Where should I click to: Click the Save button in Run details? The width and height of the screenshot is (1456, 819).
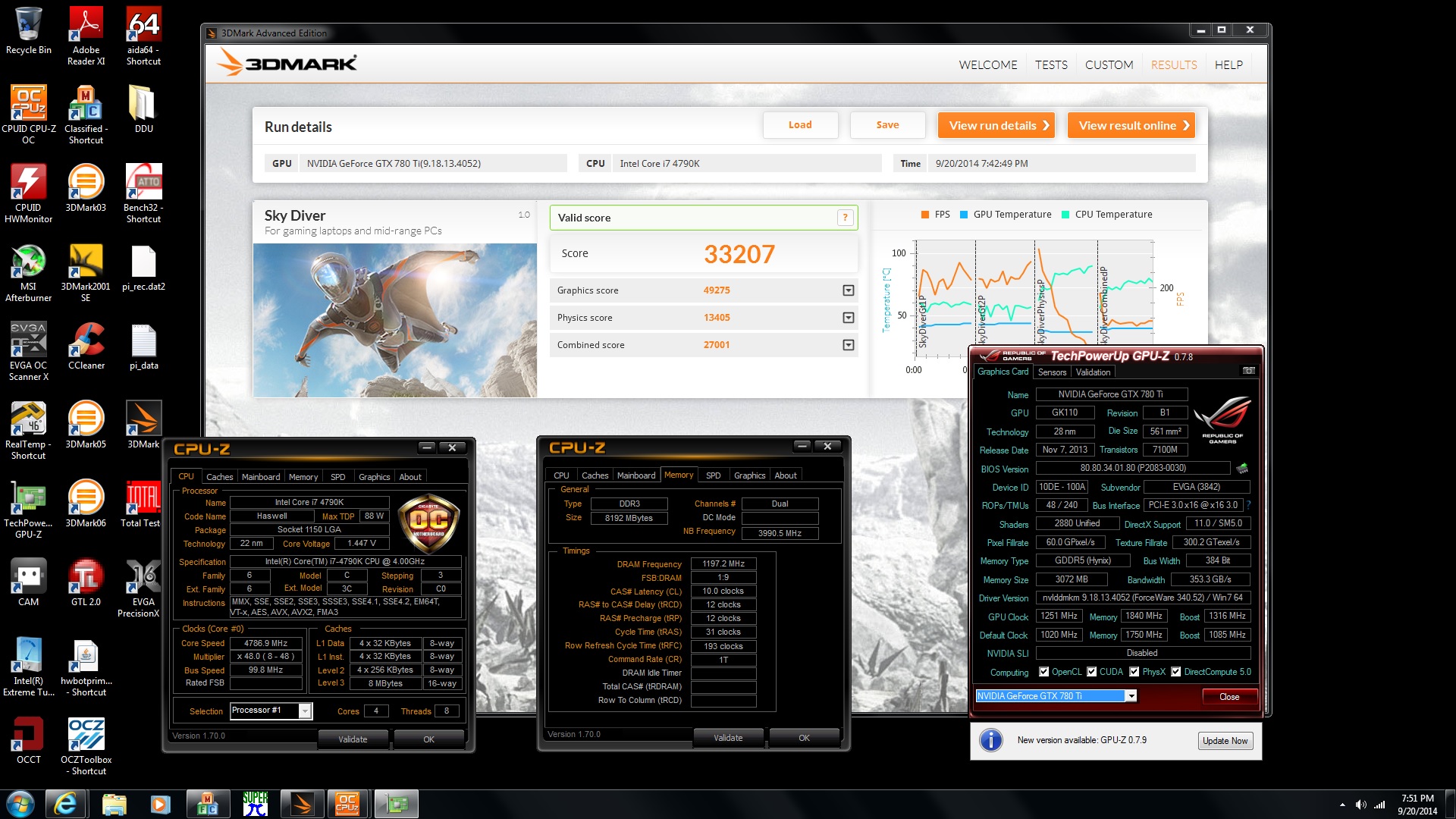[887, 125]
